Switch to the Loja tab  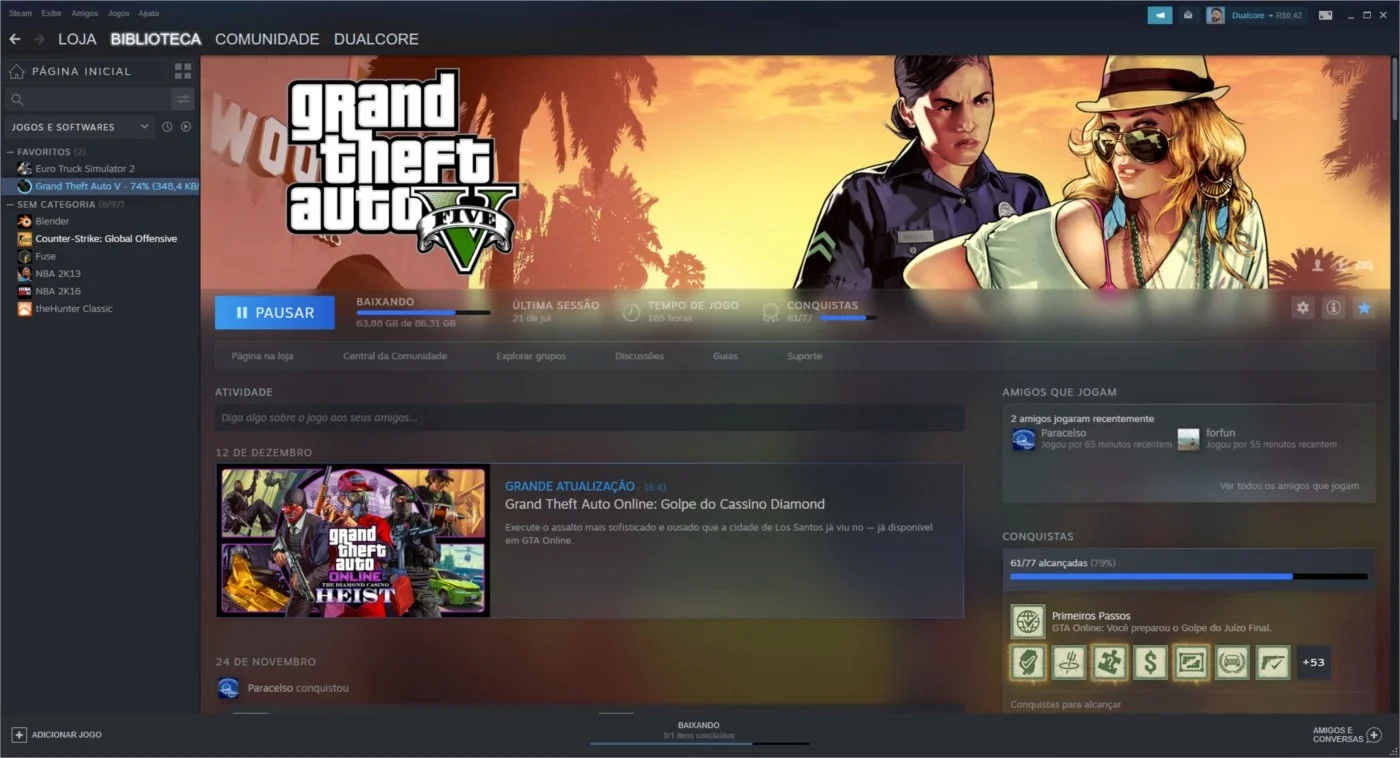77,39
